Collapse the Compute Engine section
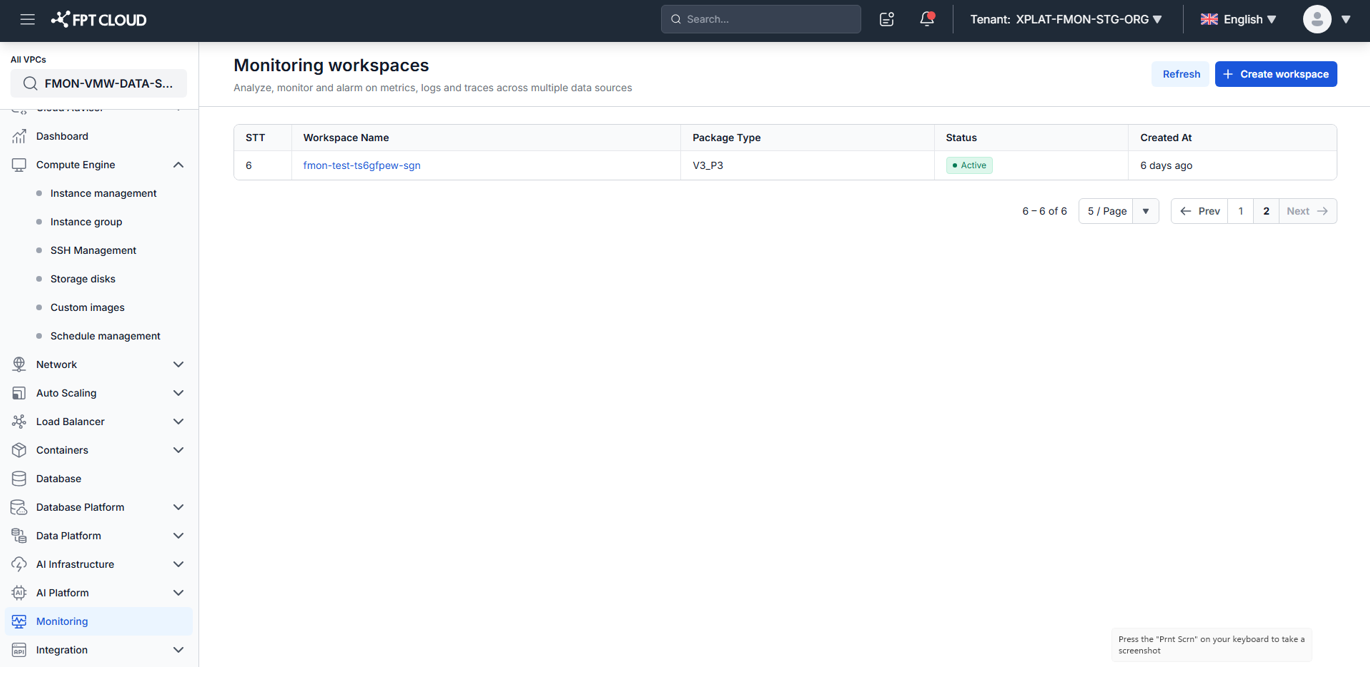This screenshot has height=675, width=1370. (178, 165)
